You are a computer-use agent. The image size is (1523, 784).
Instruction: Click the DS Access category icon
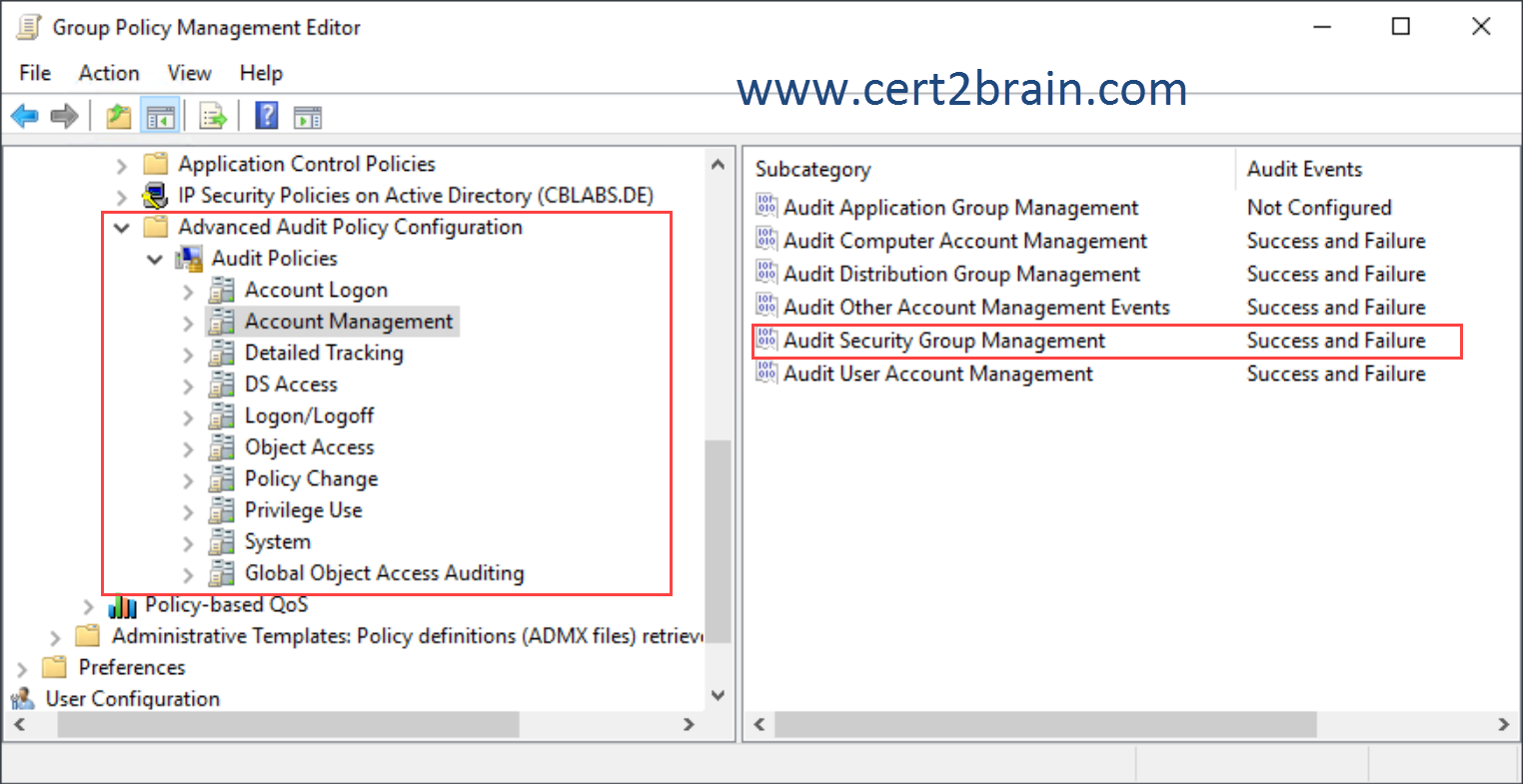pos(221,385)
